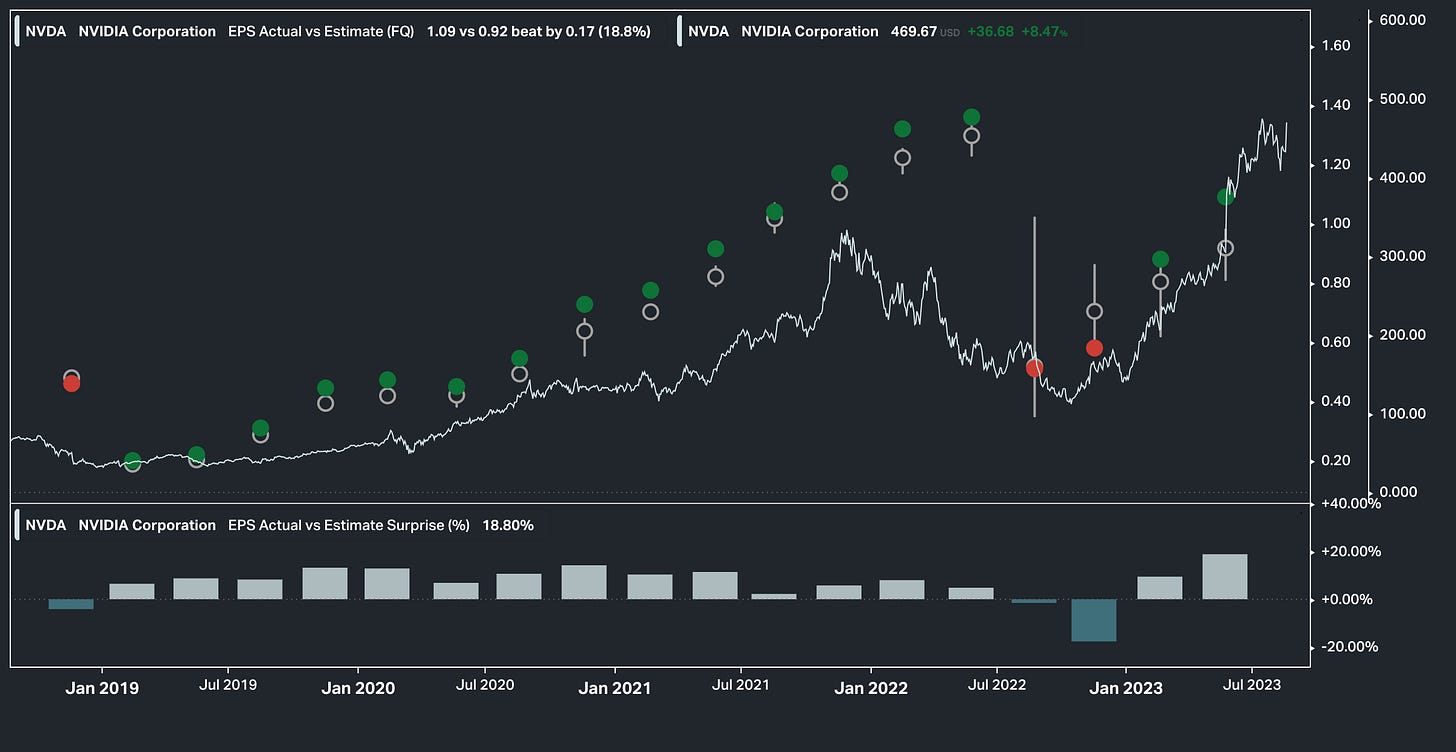This screenshot has width=1456, height=752.
Task: Click the tallest positive surprise bar near Jul 2023
Action: pyautogui.click(x=1225, y=577)
